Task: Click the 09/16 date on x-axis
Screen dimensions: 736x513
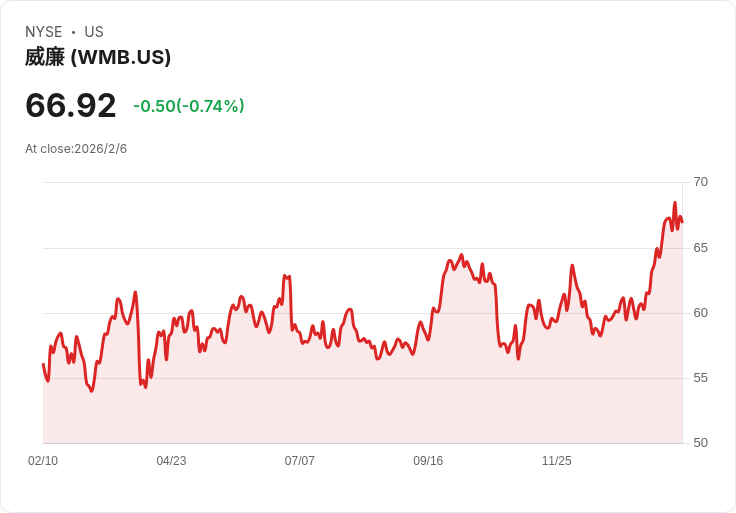Action: coord(428,461)
